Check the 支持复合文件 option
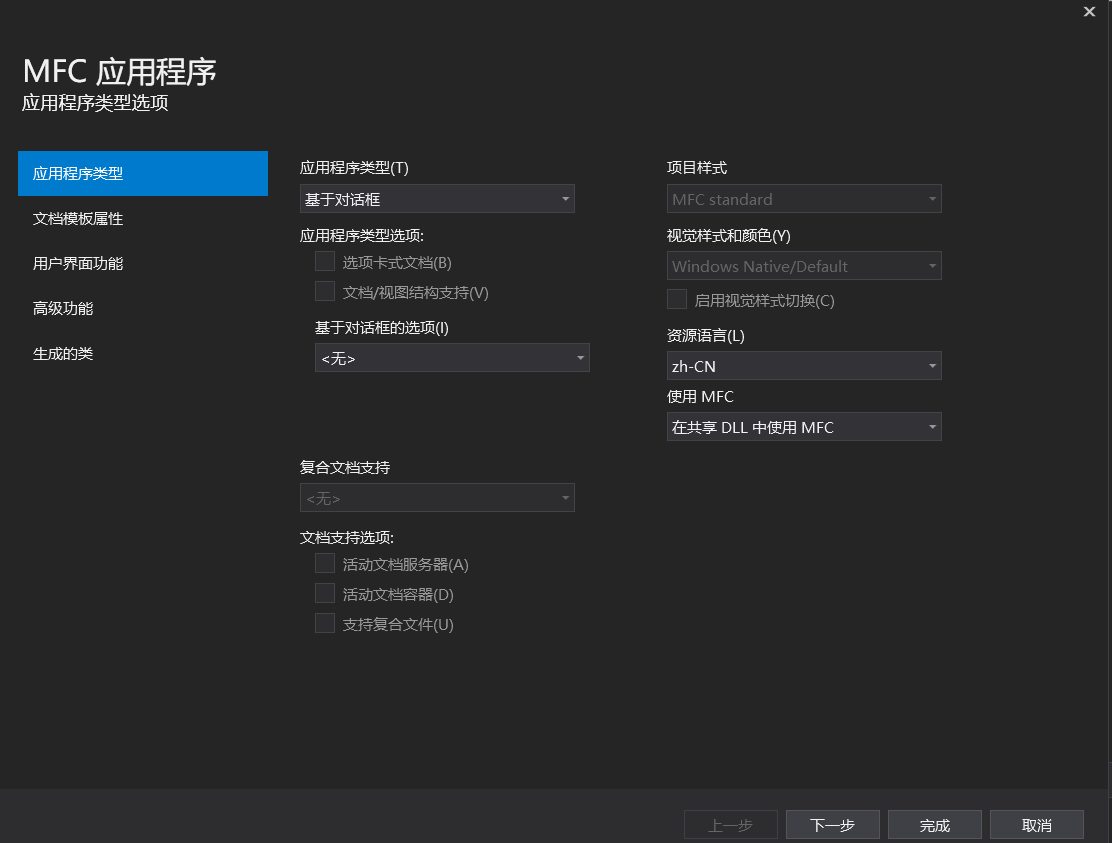1112x843 pixels. pos(324,623)
